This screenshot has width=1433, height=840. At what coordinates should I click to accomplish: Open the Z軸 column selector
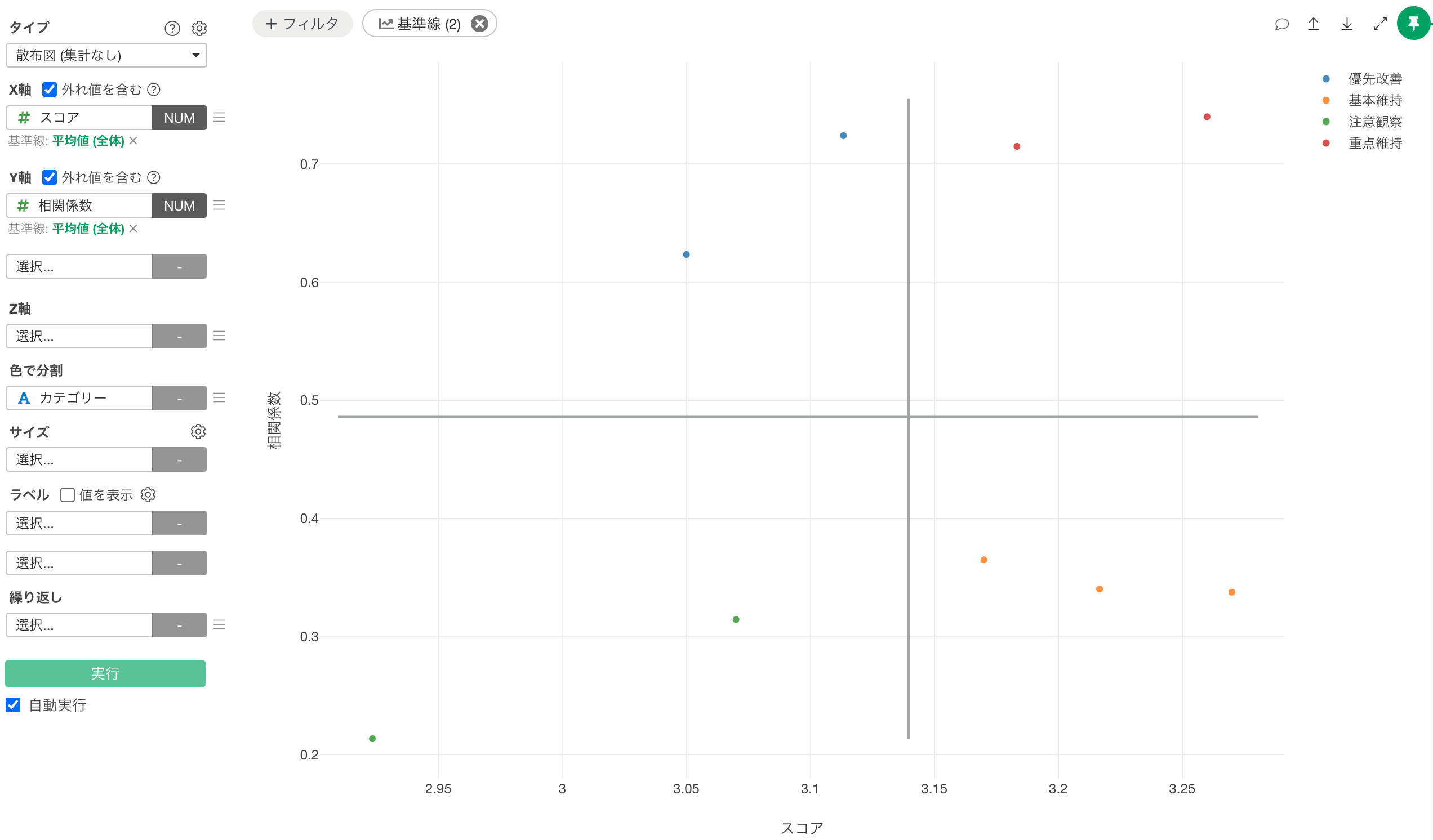(79, 336)
